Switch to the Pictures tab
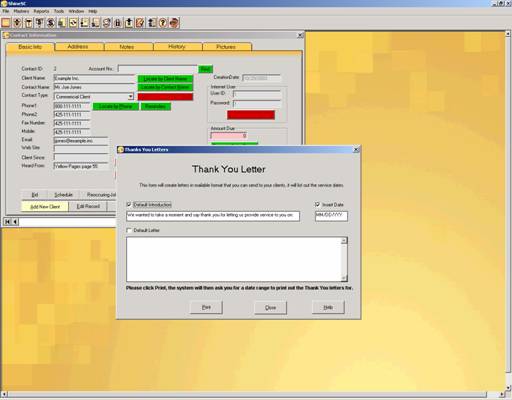Viewport: 512px width, 400px height. click(226, 47)
